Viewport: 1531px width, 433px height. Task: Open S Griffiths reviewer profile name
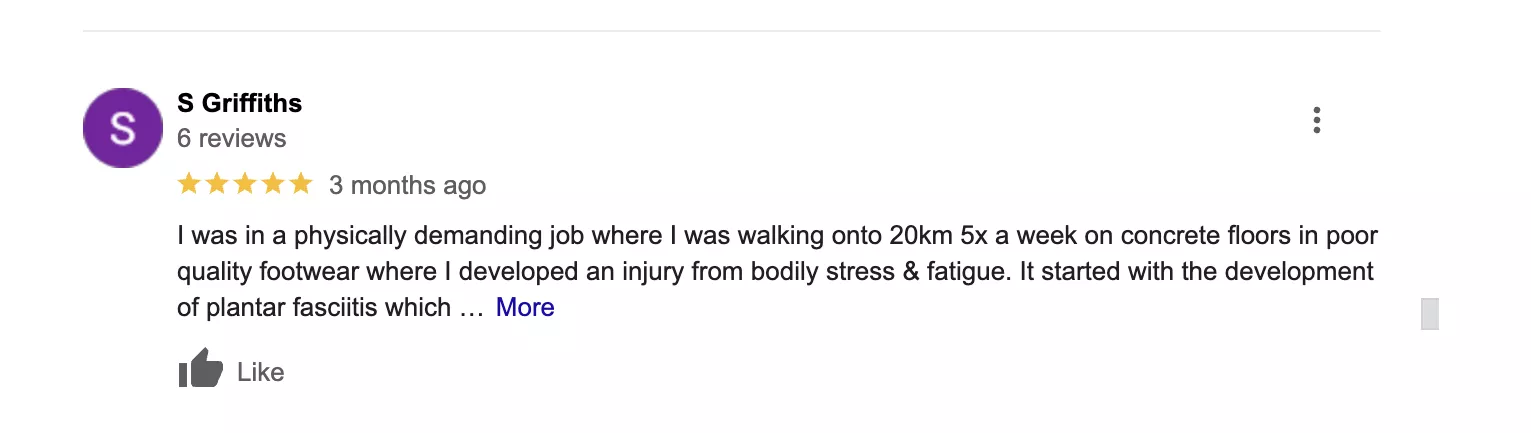point(239,103)
